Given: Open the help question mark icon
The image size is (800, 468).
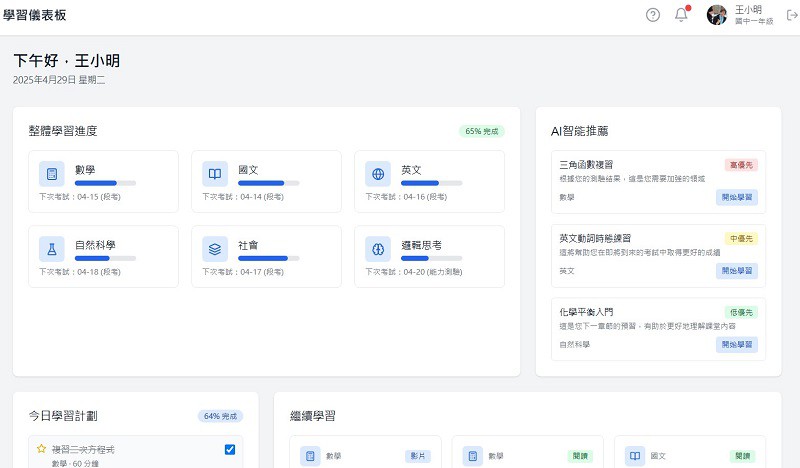Looking at the screenshot, I should 653,14.
